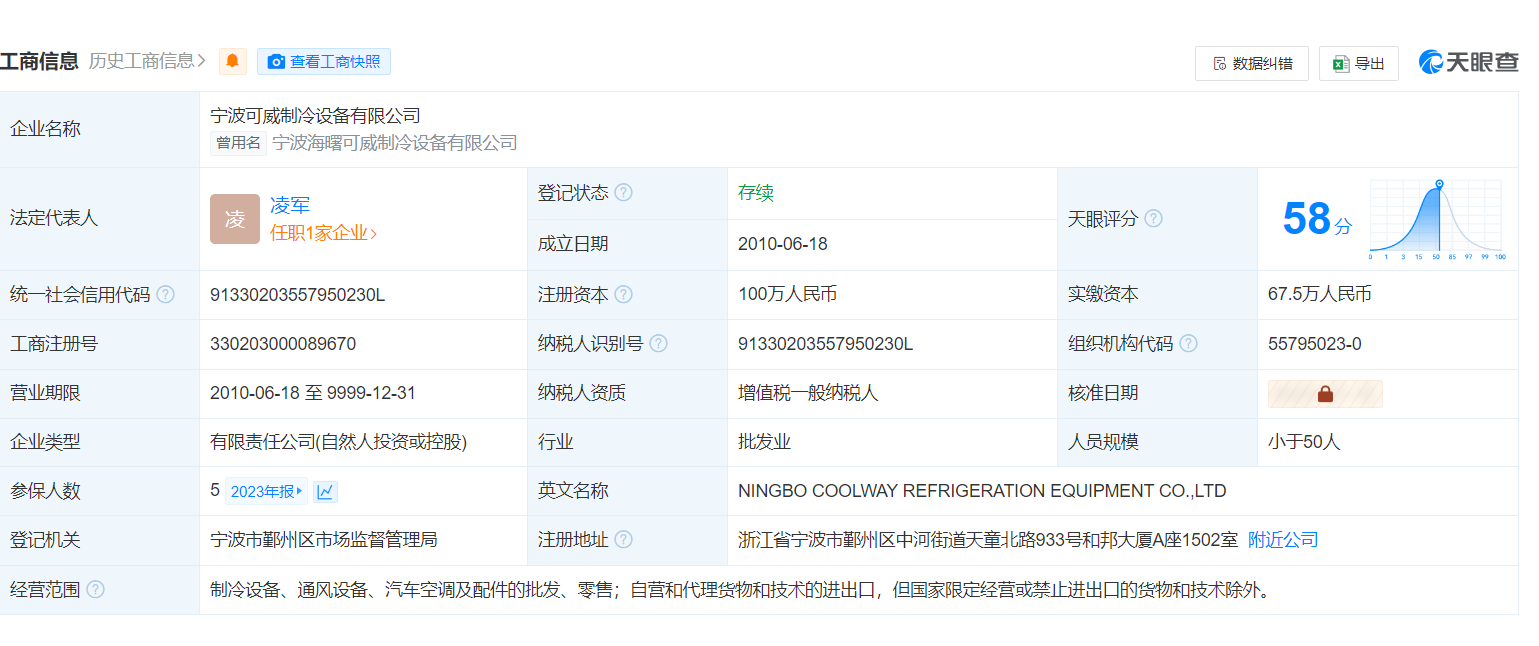This screenshot has width=1539, height=646.
Task: Click registration number 330203000089670
Action: (x=283, y=344)
